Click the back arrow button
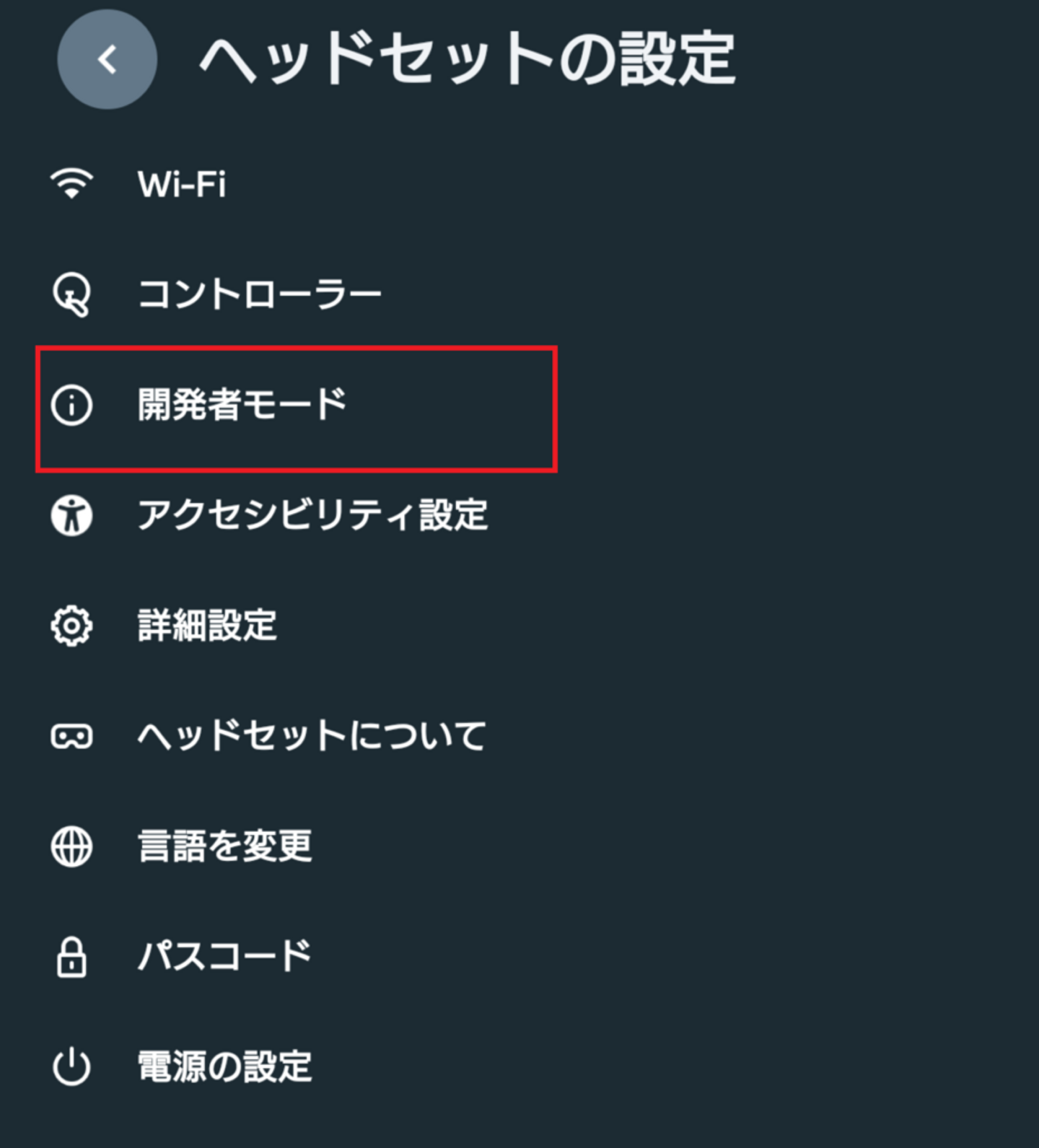This screenshot has width=1039, height=1148. tap(107, 59)
